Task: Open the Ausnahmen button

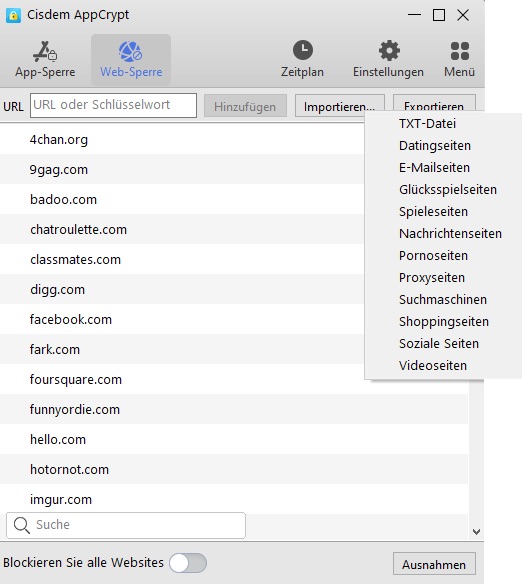Action: coord(434,564)
